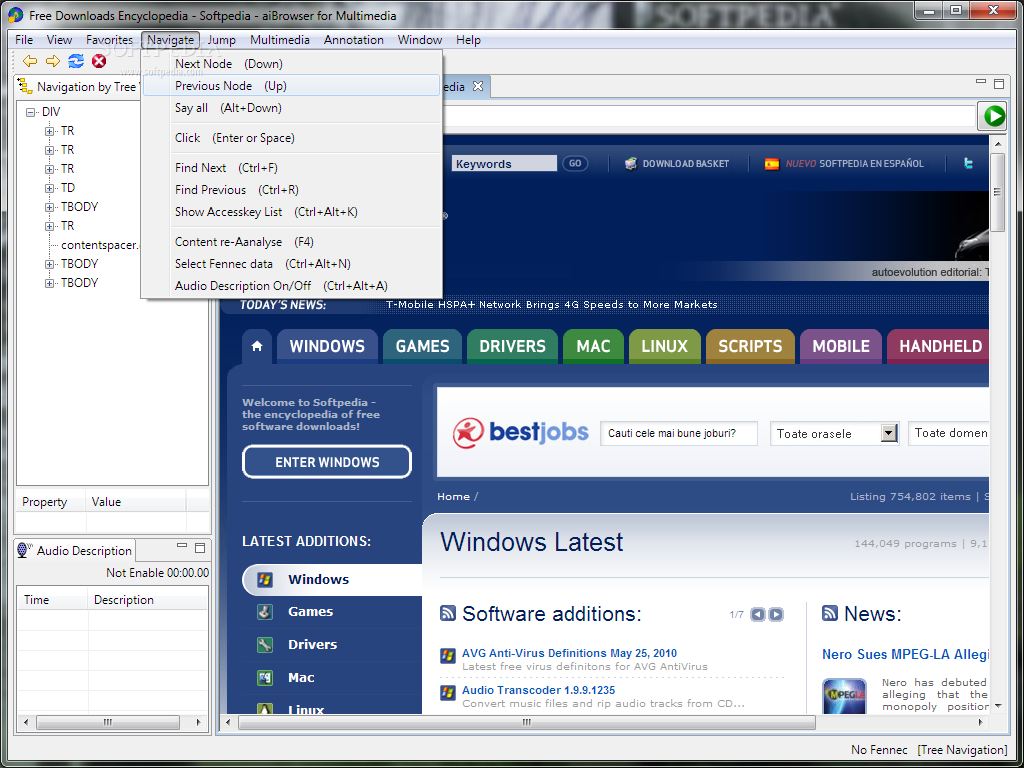Open the Toate orasele dropdown
The image size is (1024, 768).
889,434
